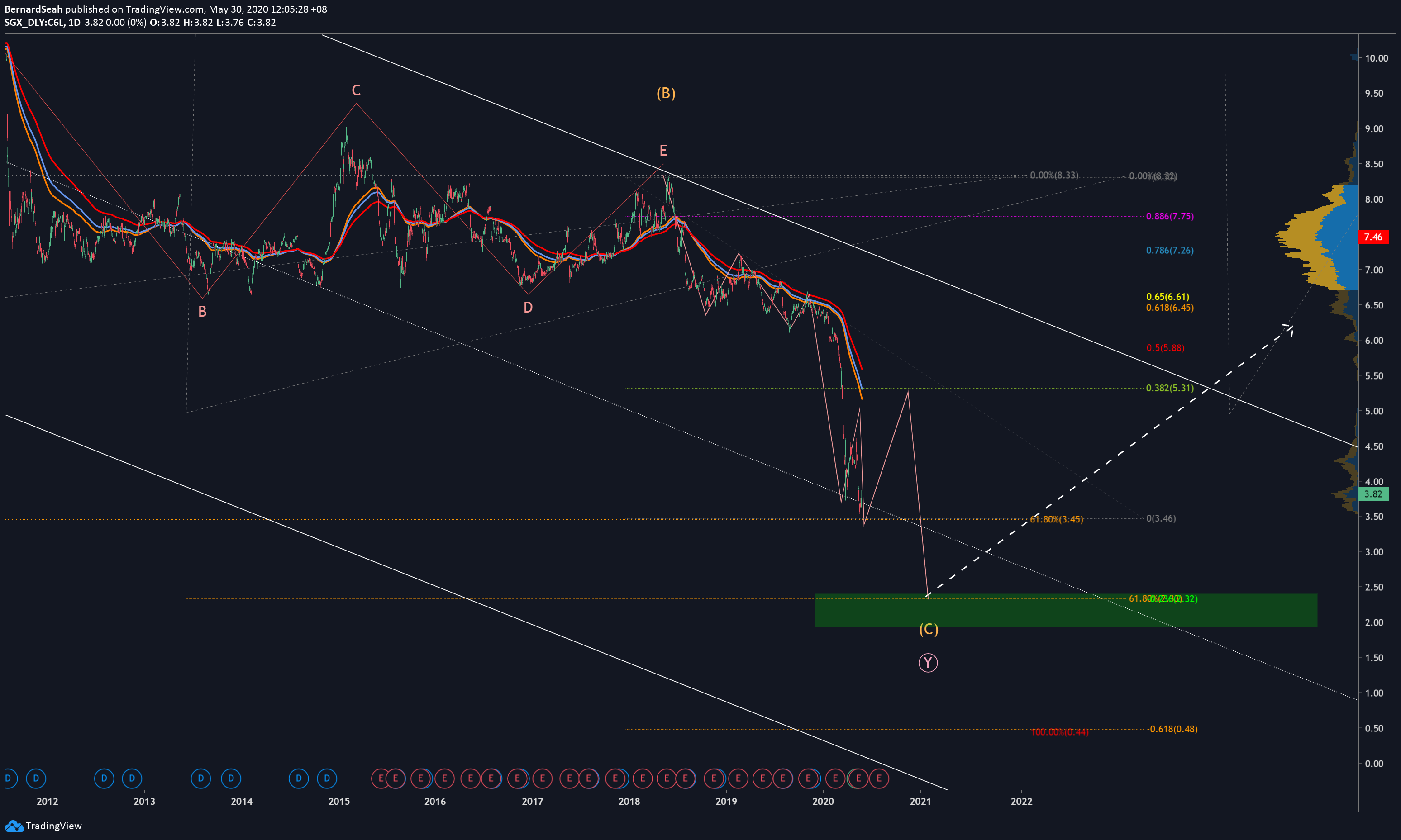Click the 2013 year label on time axis
This screenshot has height=840, width=1401.
pos(144,801)
